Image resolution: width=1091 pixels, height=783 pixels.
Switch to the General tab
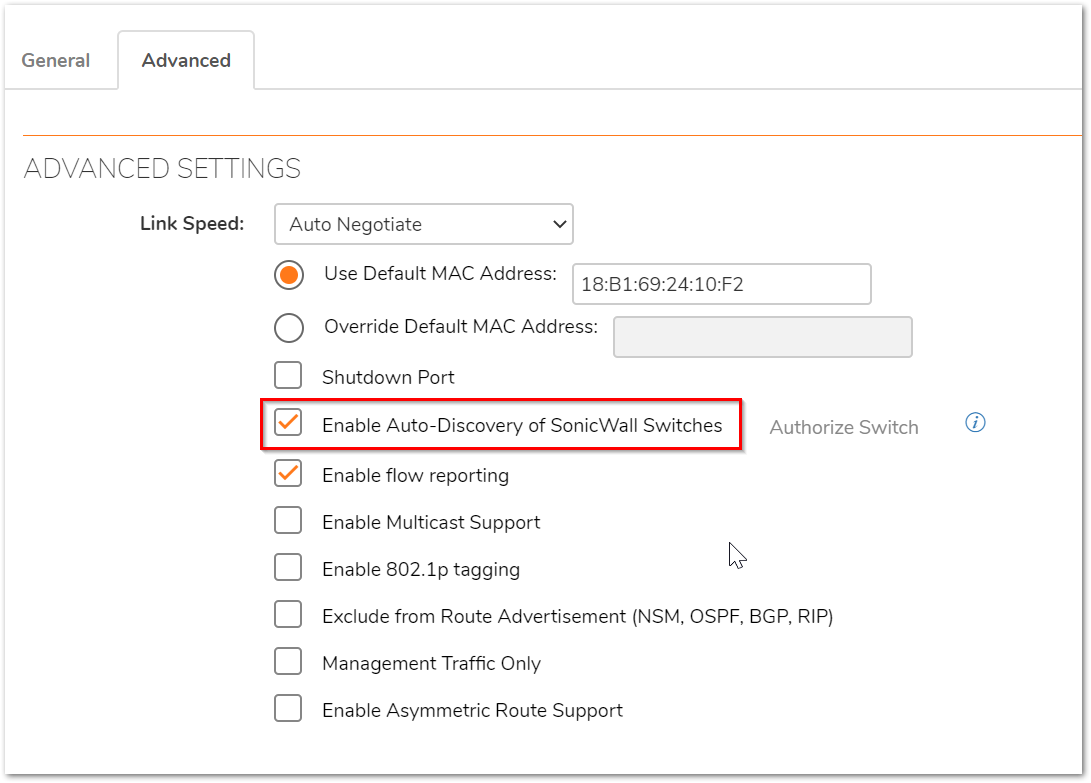56,61
